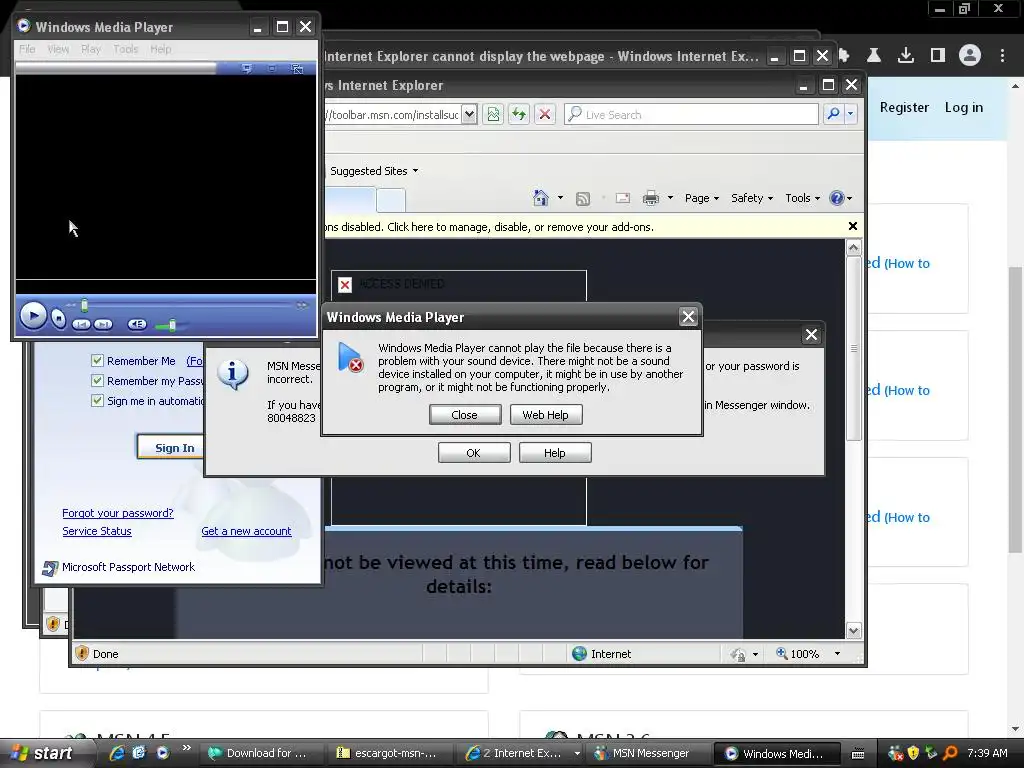Click OK in the MSN Messenger error dialog
Viewport: 1024px width, 768px height.
pos(474,453)
